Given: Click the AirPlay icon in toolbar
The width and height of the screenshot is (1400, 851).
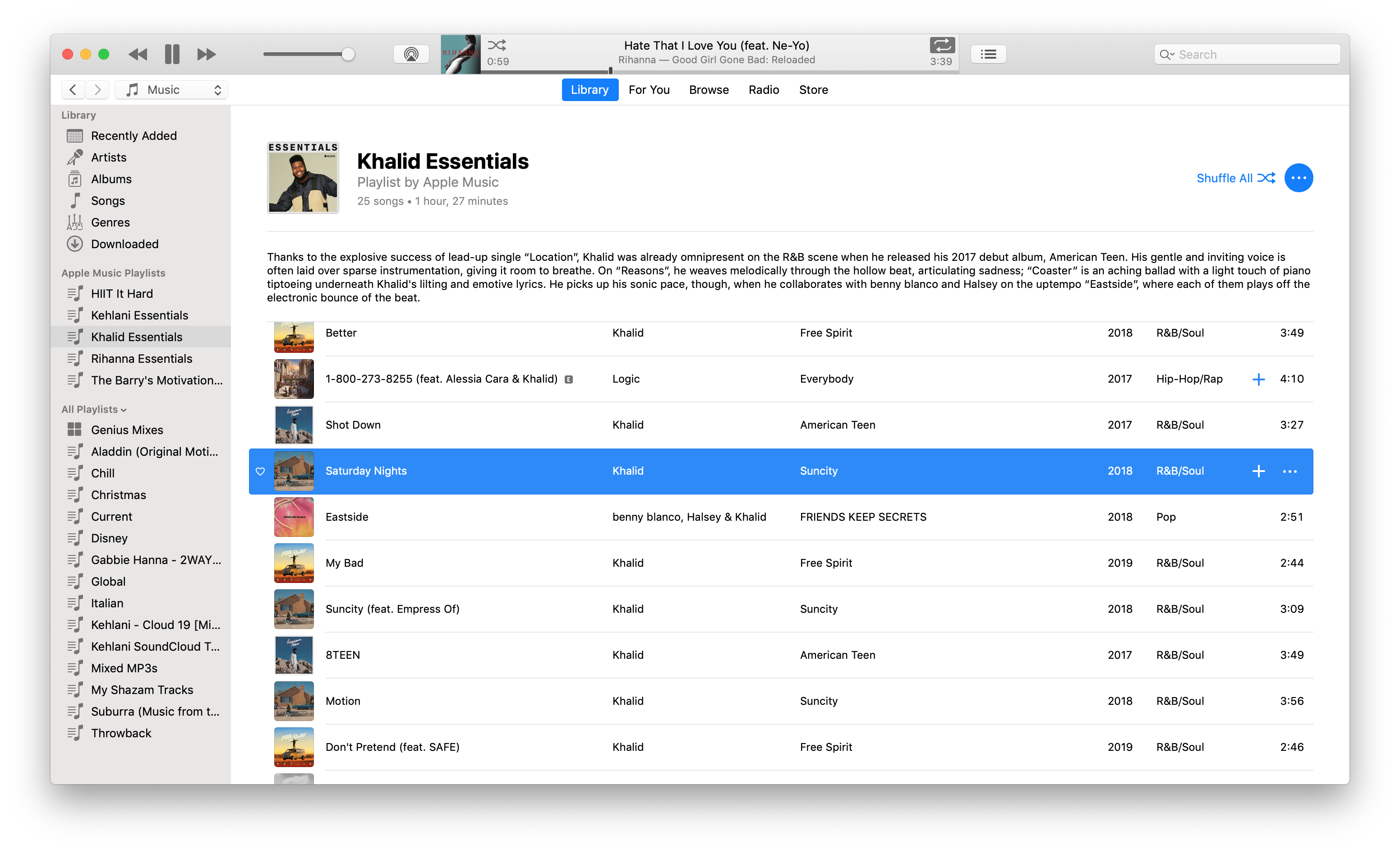Looking at the screenshot, I should click(411, 54).
